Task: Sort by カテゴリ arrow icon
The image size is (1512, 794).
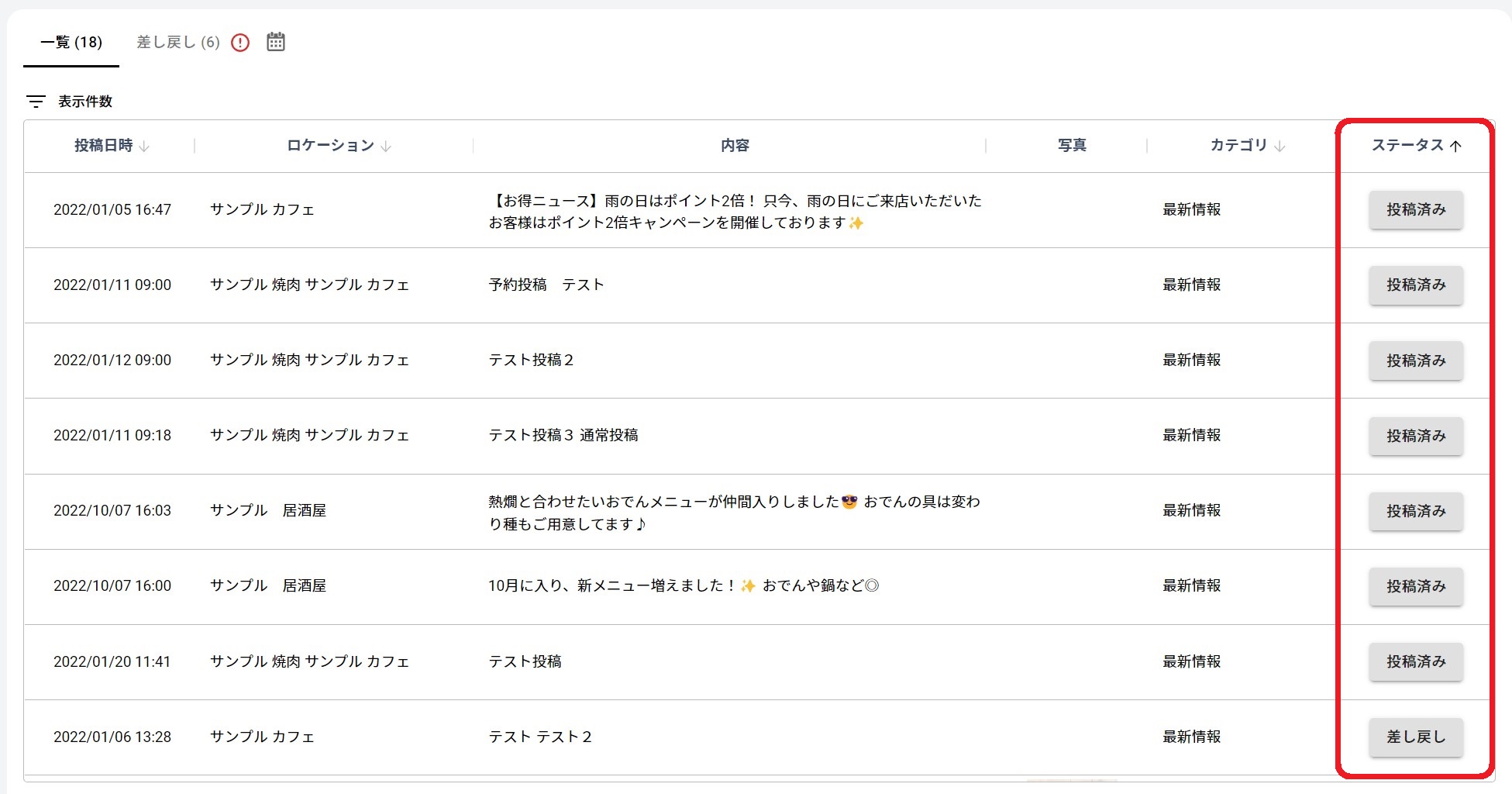Action: pos(1280,147)
